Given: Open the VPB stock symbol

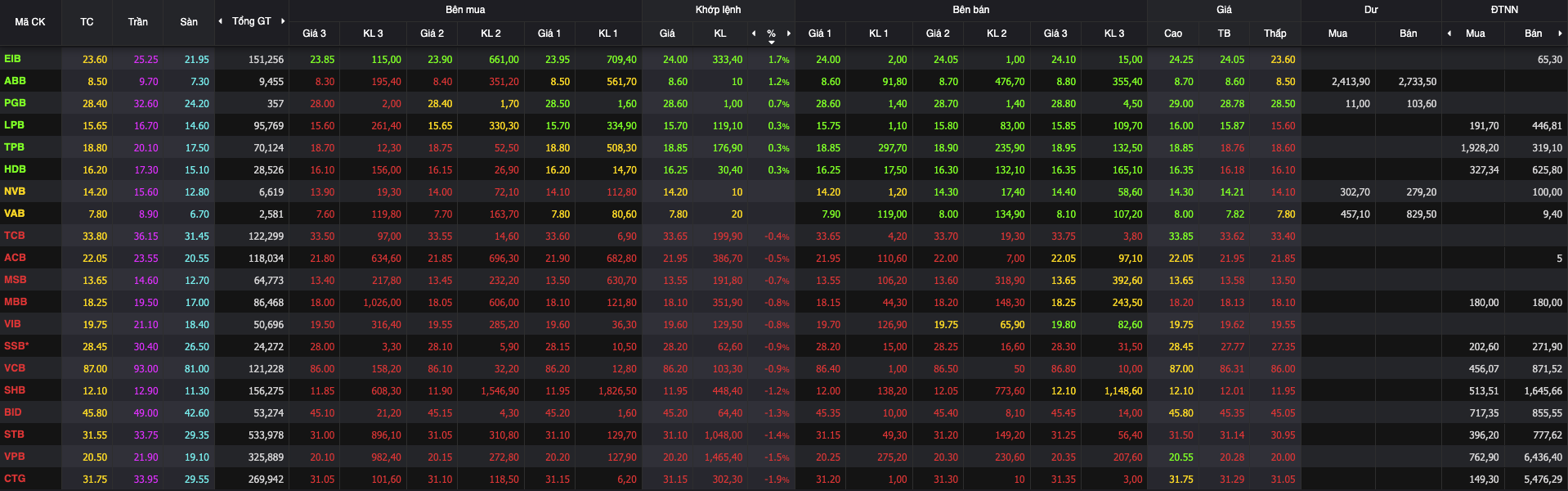Looking at the screenshot, I should coord(15,457).
